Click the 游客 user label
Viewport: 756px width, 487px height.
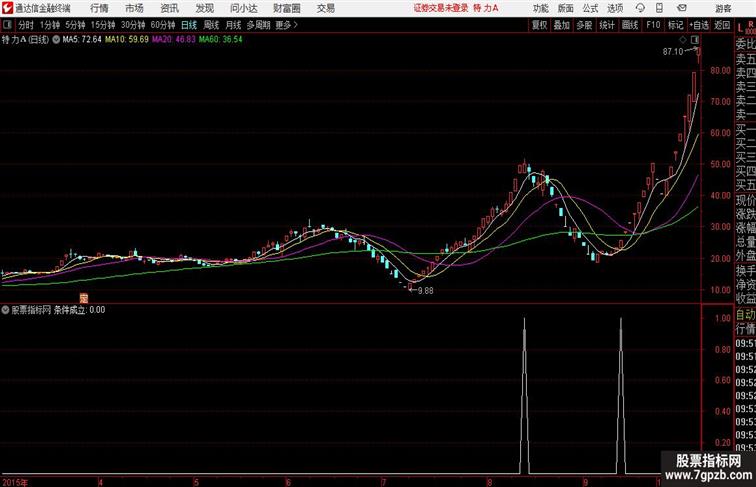[x=723, y=8]
